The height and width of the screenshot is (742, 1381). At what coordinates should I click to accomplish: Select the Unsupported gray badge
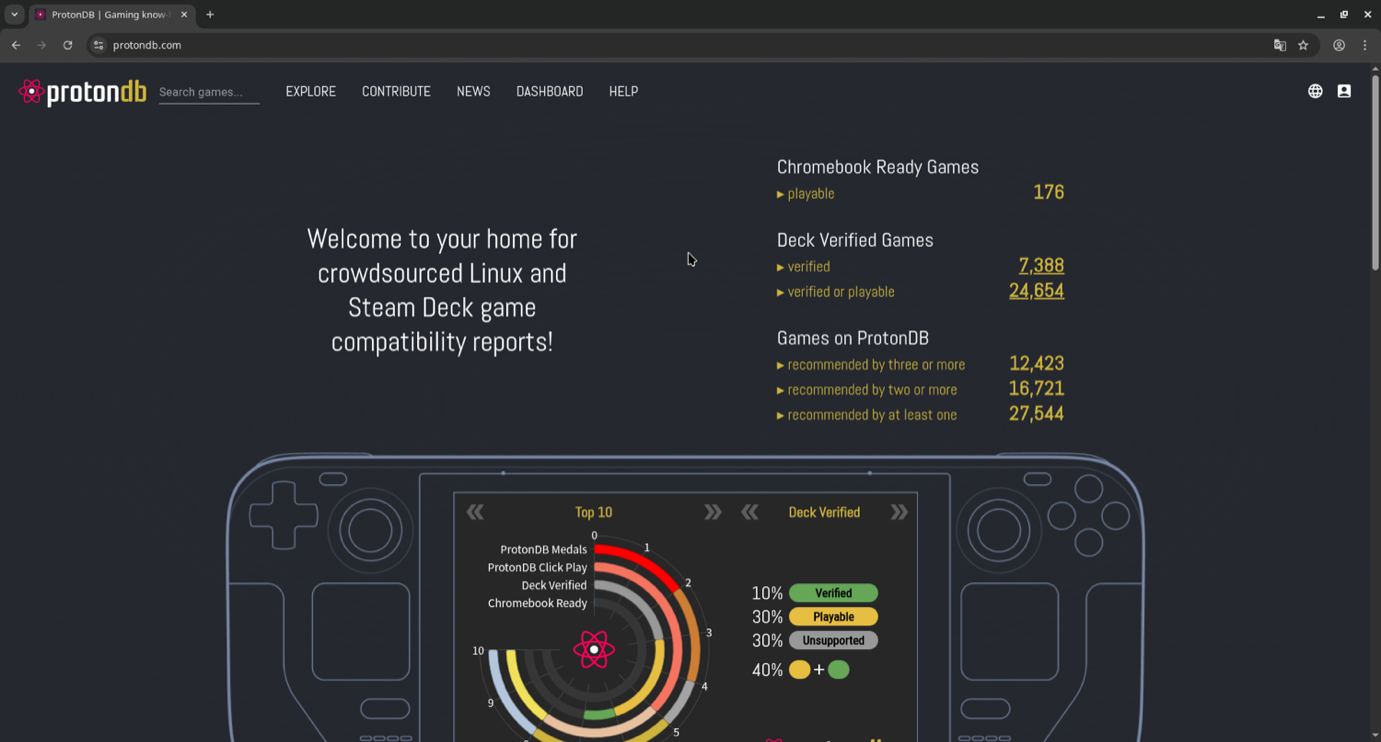833,641
